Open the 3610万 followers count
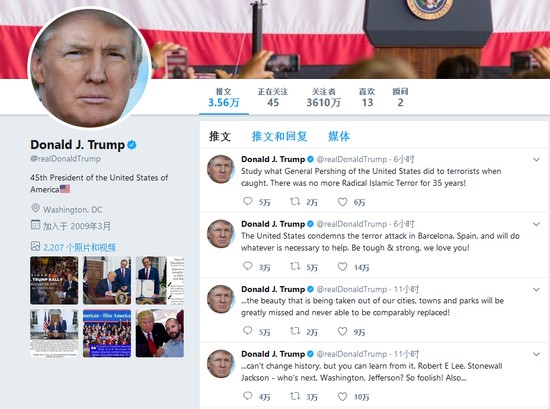Viewport: 550px width, 409px height. point(323,98)
